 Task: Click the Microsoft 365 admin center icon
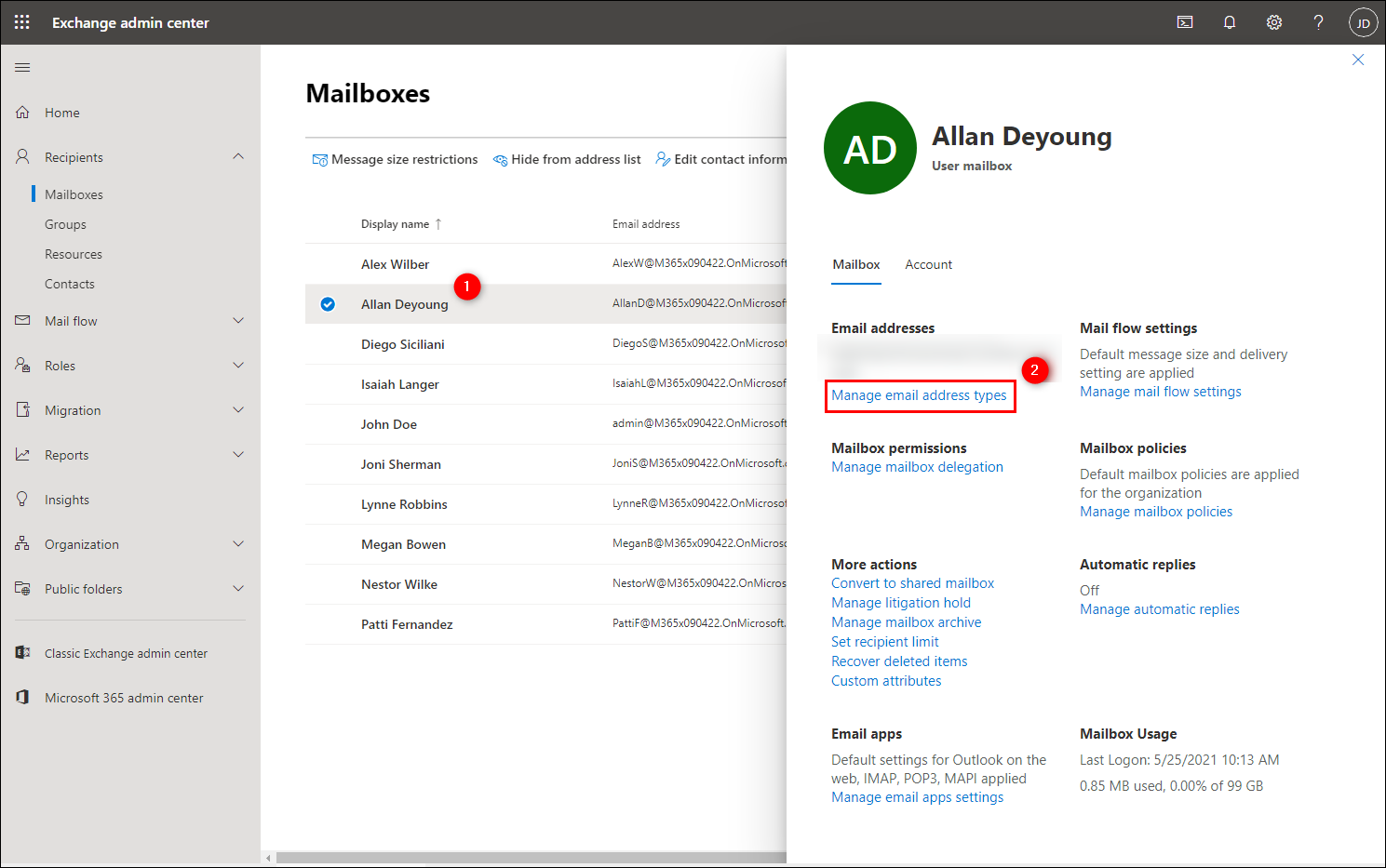click(22, 698)
